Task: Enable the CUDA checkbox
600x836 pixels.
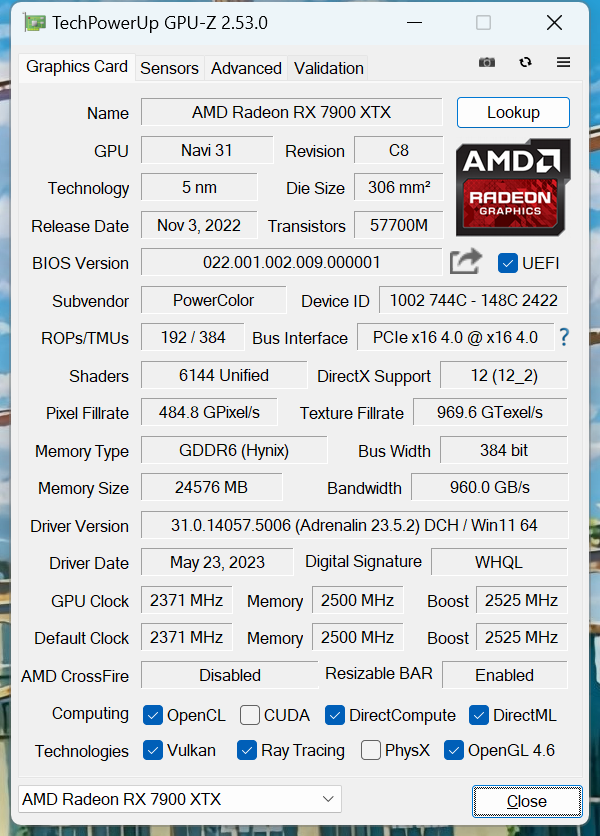Action: pyautogui.click(x=249, y=715)
